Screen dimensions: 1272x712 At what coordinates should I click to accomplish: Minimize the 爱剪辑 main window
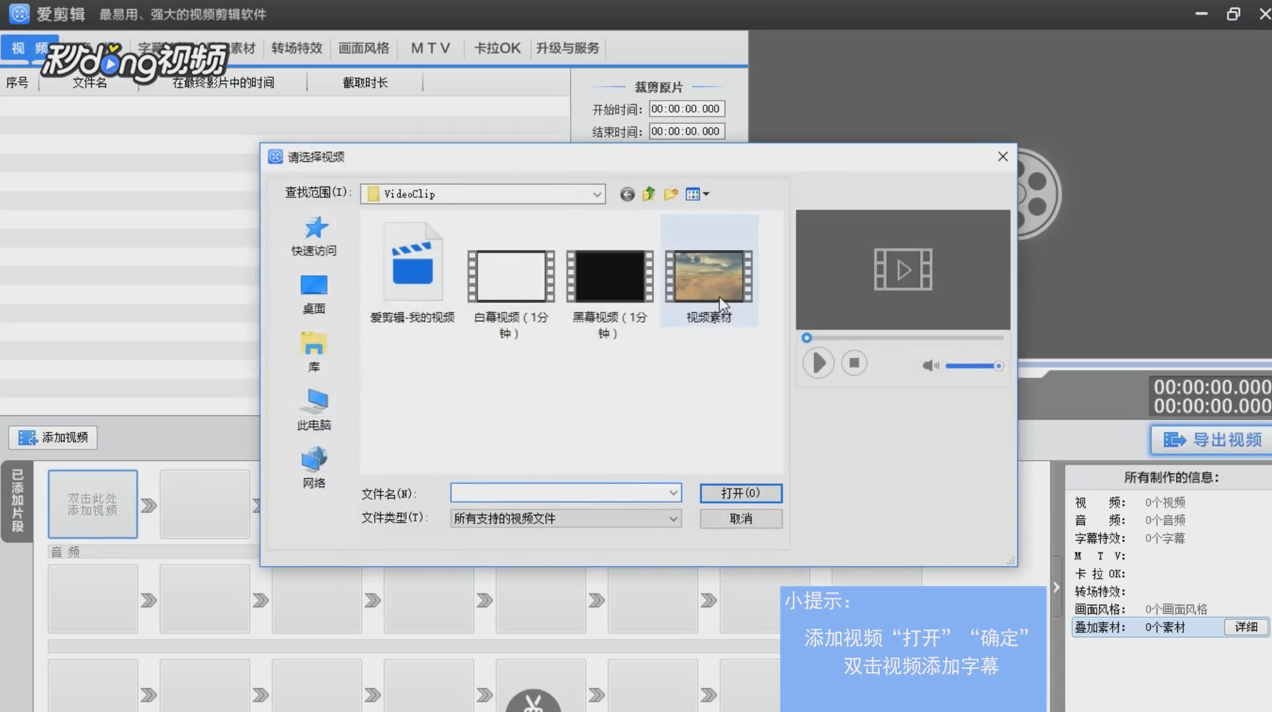click(1201, 14)
